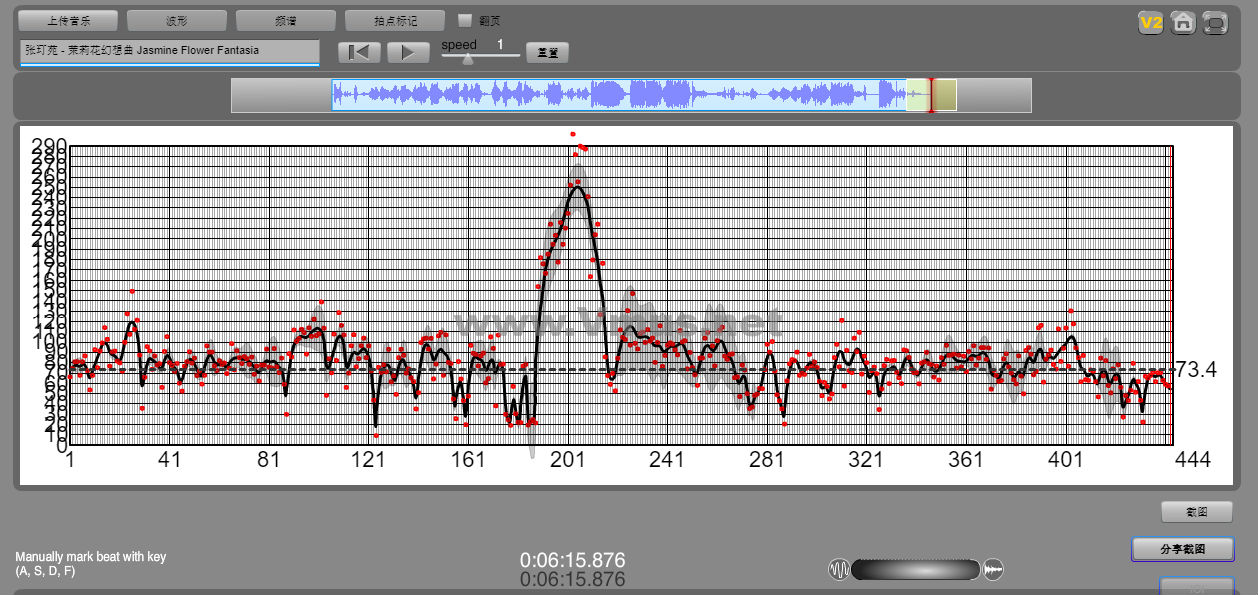Click the 重置 speed reset button
1258x595 pixels.
click(547, 53)
